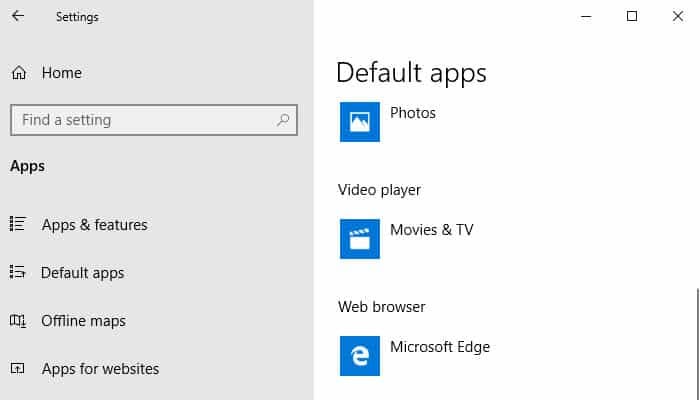Click the Movies & TV clapperboard icon
This screenshot has width=700, height=400.
pyautogui.click(x=360, y=239)
